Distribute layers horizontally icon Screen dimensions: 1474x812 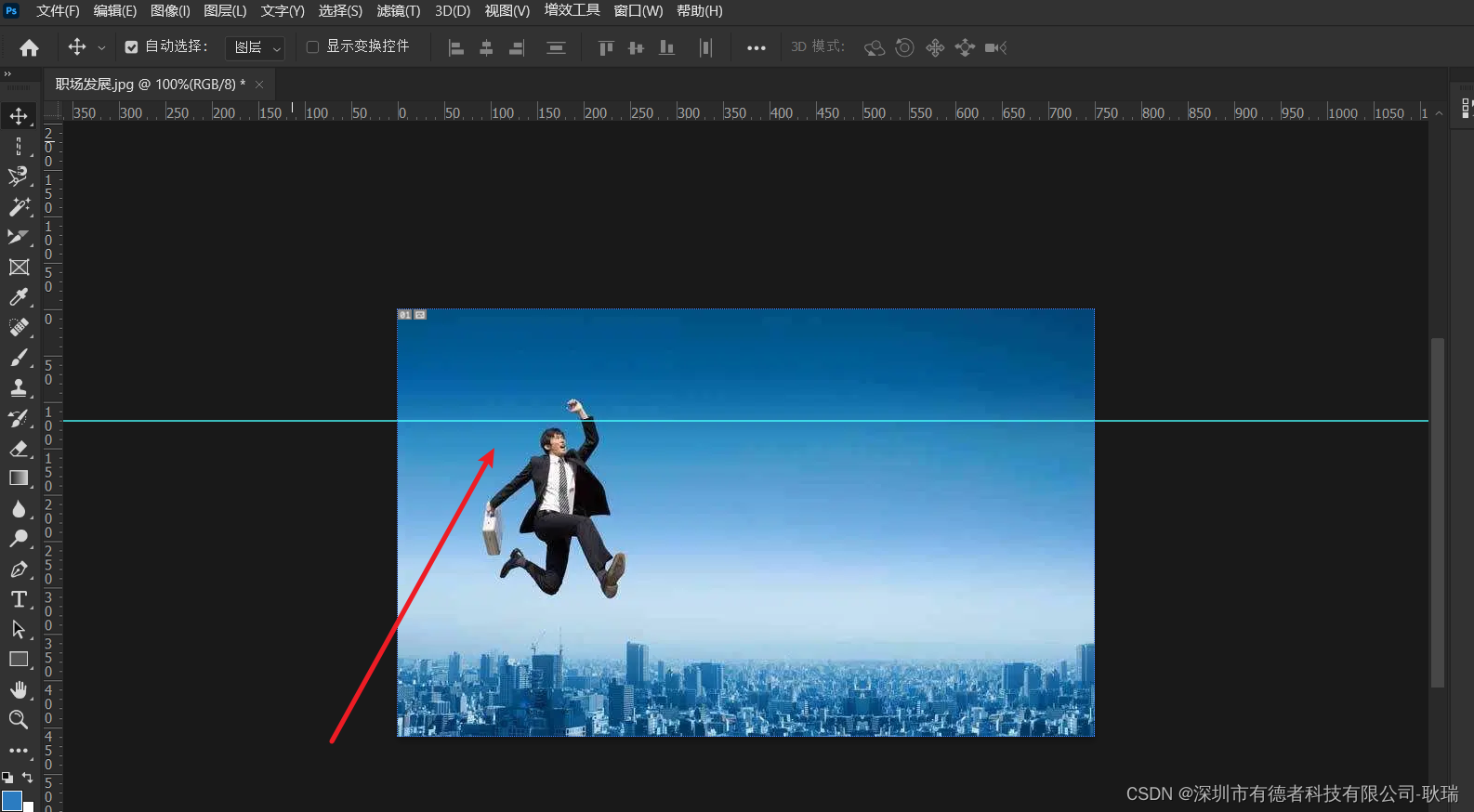point(705,47)
